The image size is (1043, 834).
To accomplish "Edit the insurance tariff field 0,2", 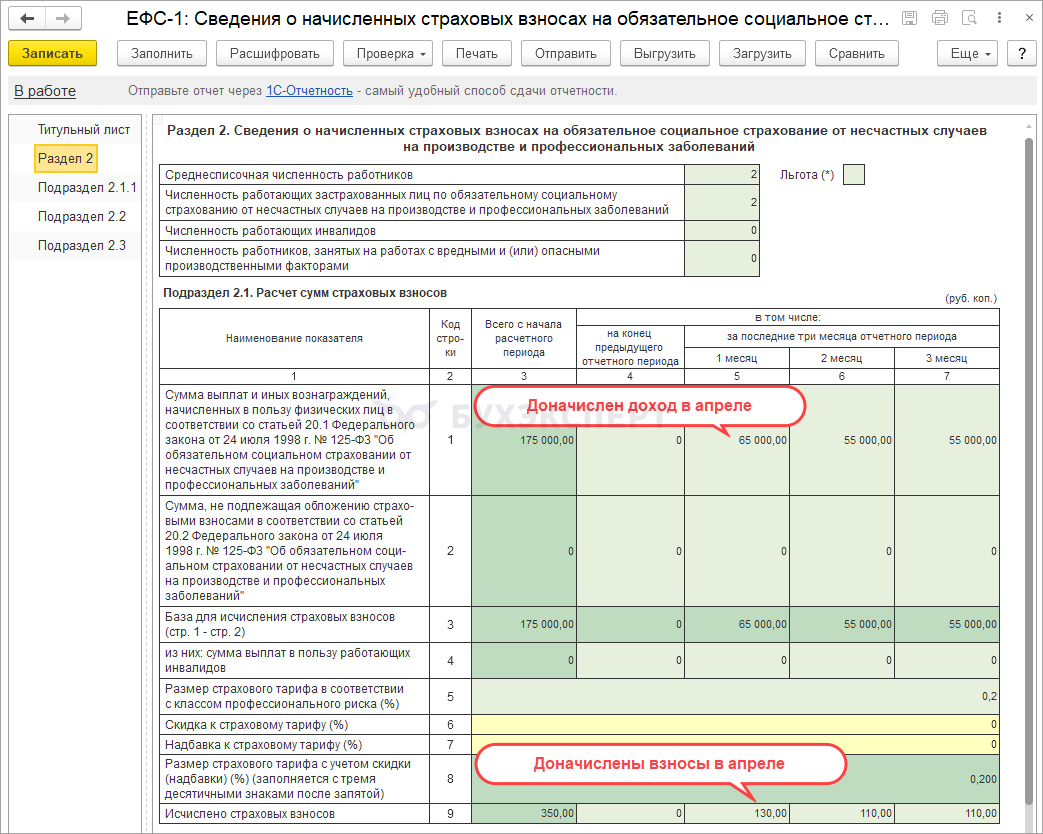I will point(735,696).
